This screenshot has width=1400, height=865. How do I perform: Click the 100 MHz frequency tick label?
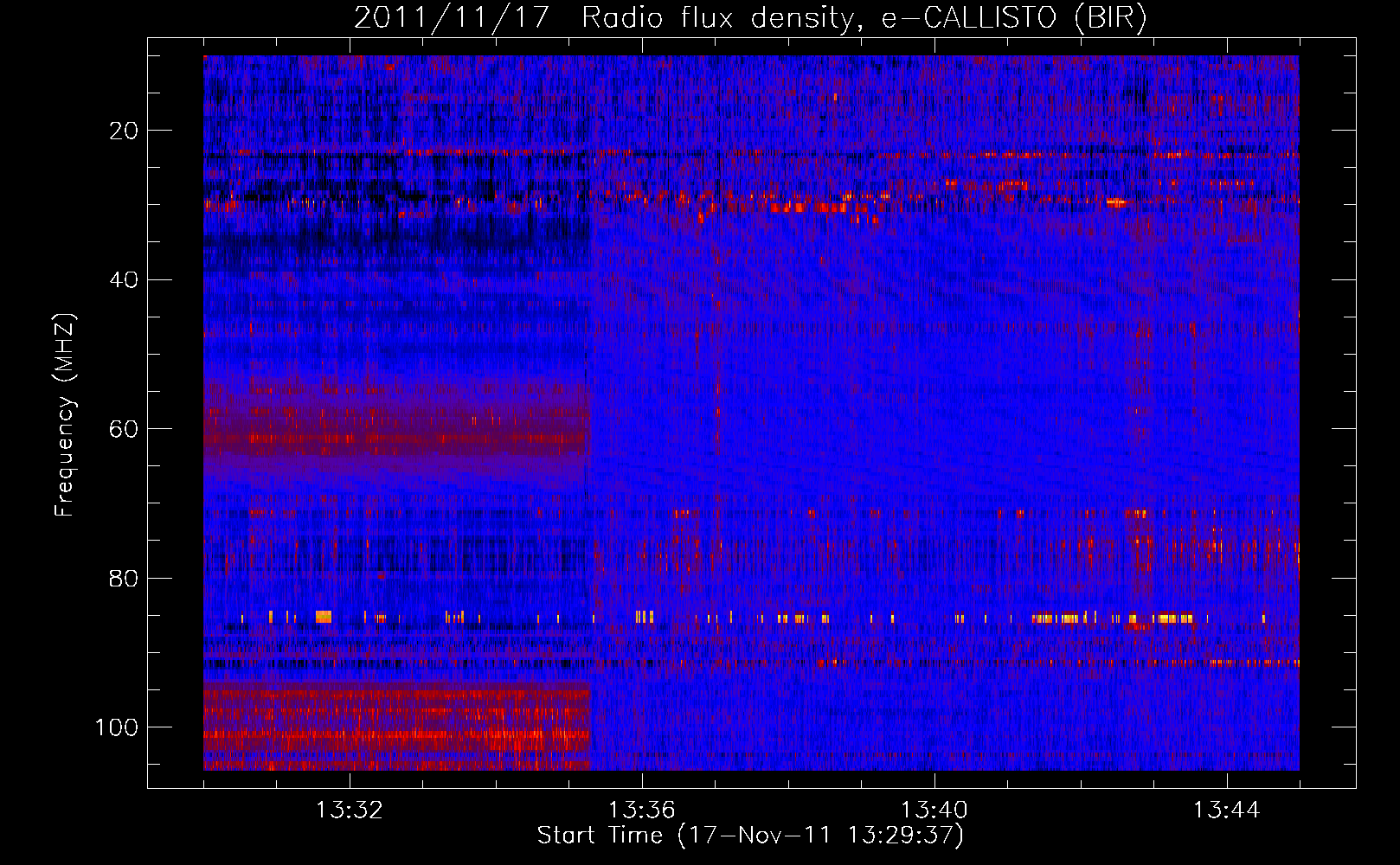point(117,727)
